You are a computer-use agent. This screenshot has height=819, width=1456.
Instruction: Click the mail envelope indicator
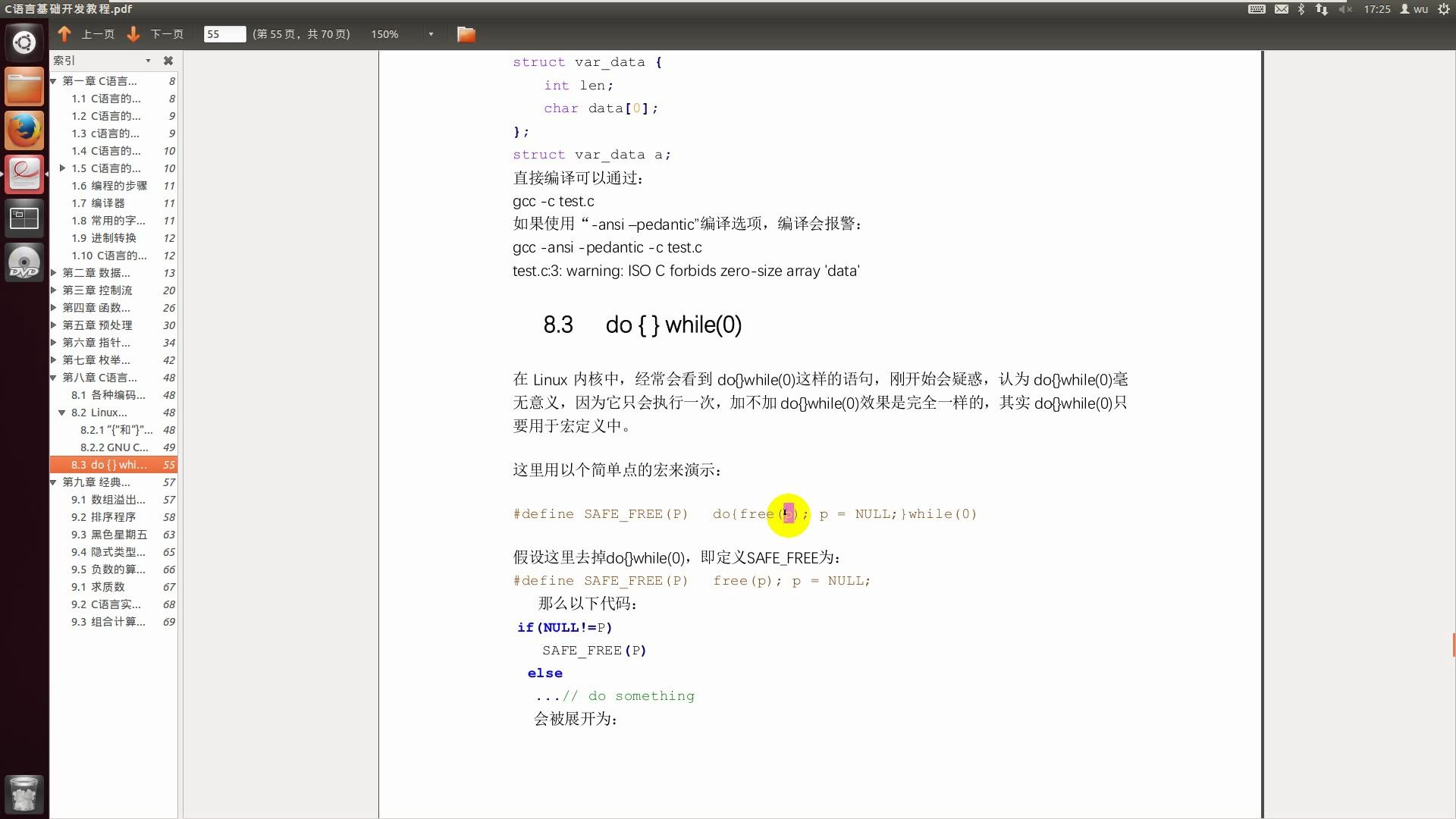(x=1281, y=9)
